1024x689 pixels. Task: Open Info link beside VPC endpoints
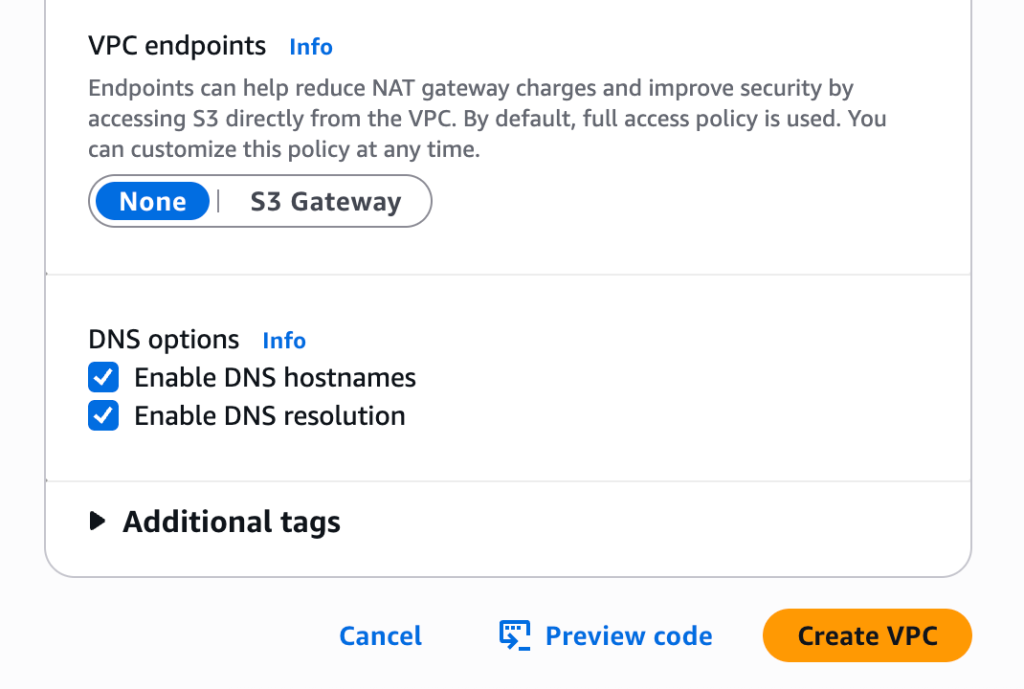click(311, 47)
